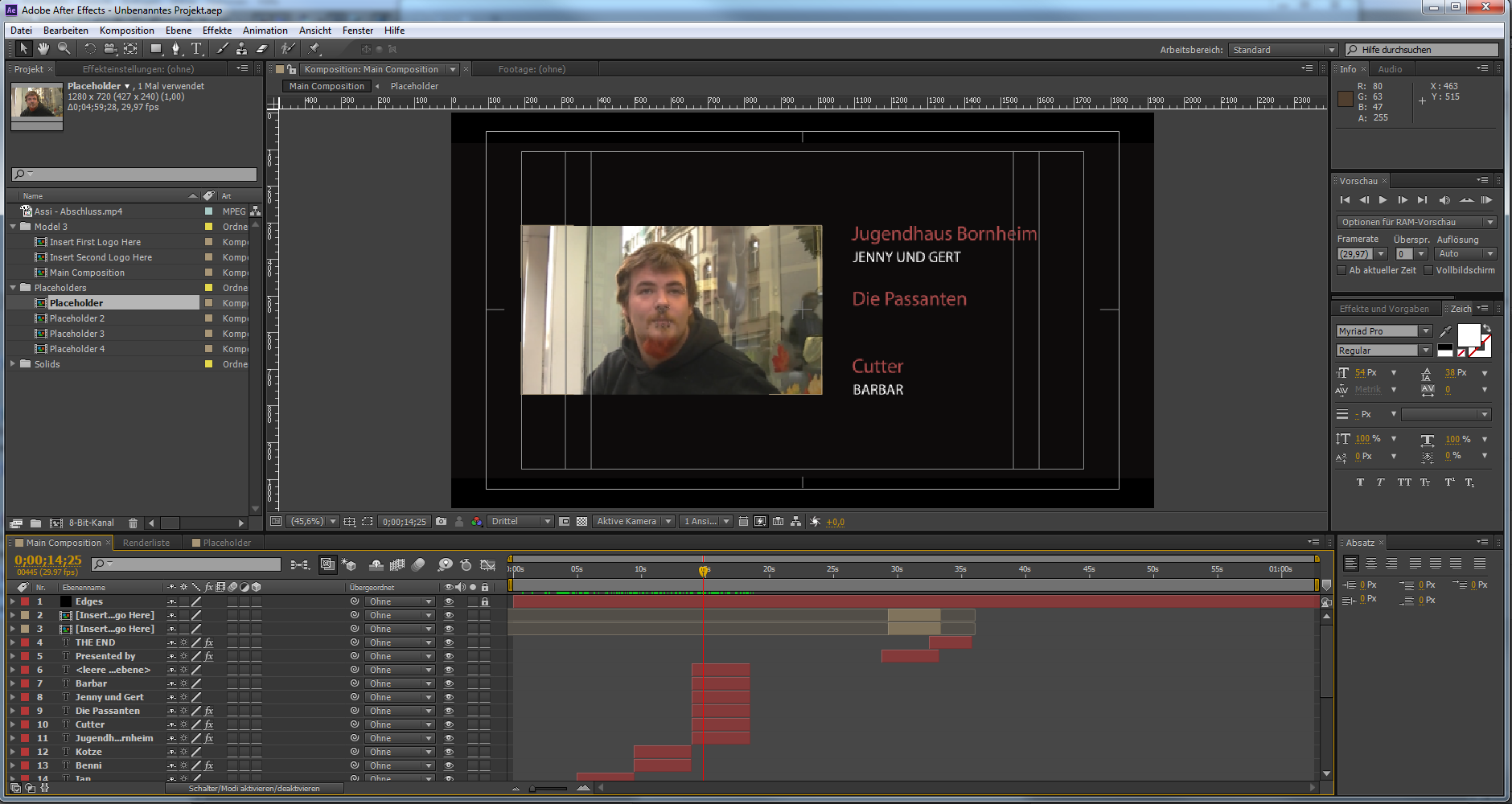The width and height of the screenshot is (1512, 804).
Task: Select the Puppet Pin tool
Action: click(x=314, y=49)
